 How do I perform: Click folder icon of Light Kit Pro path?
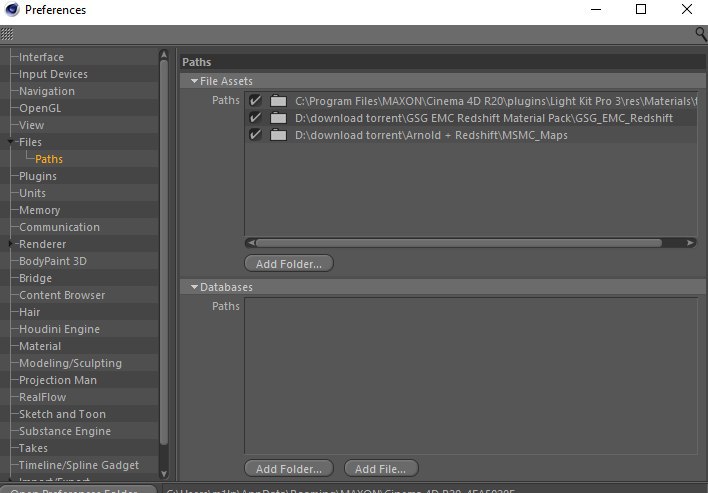278,101
